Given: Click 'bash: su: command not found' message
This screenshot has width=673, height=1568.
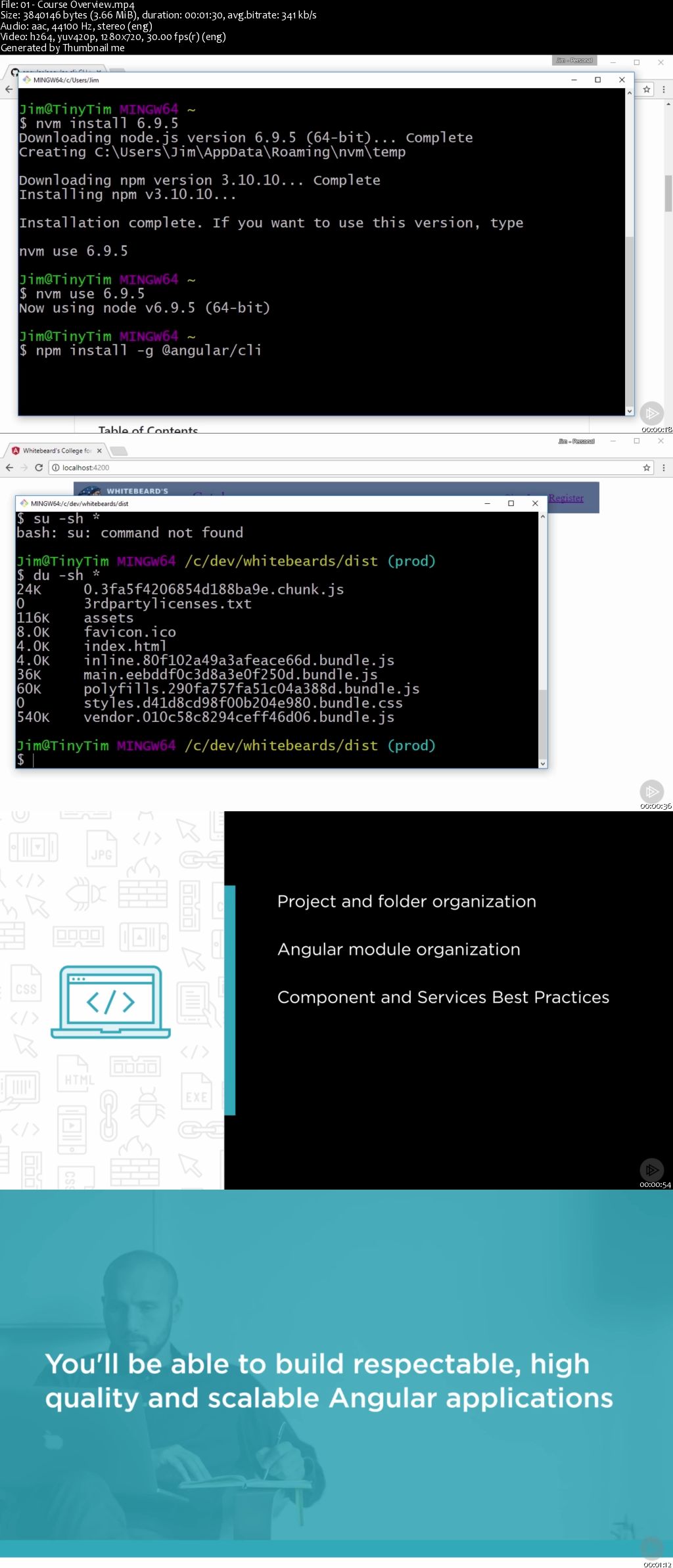Looking at the screenshot, I should (129, 533).
